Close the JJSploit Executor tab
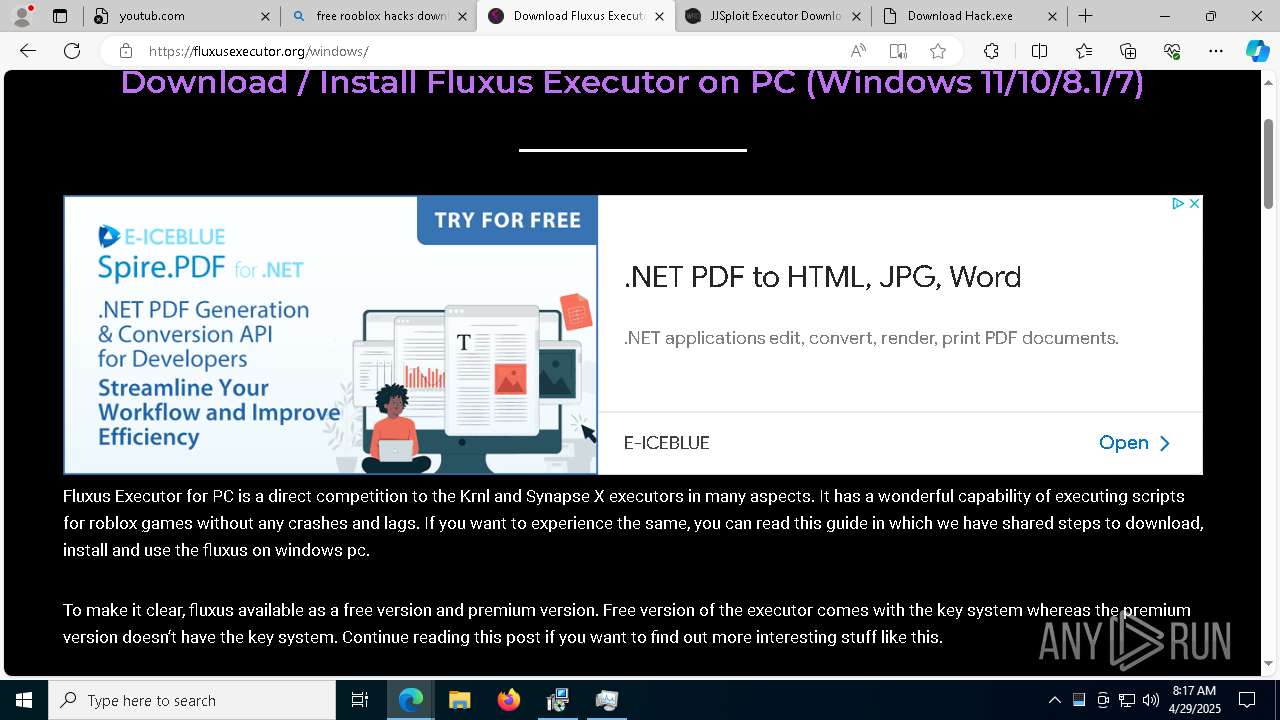Image resolution: width=1280 pixels, height=720 pixels. click(856, 16)
